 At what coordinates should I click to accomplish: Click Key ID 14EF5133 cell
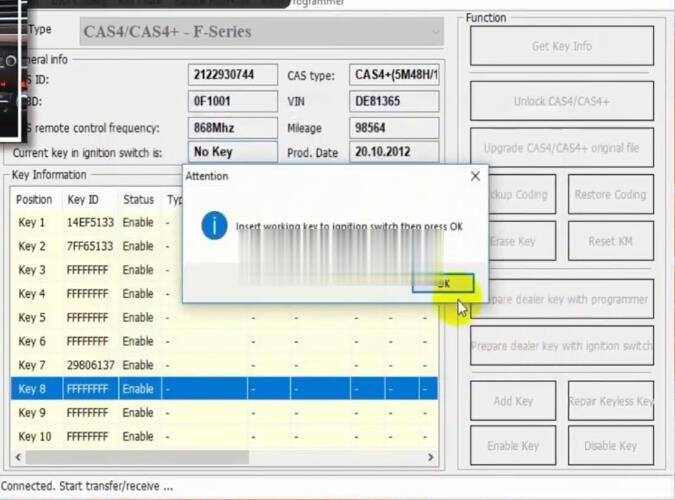[x=90, y=222]
